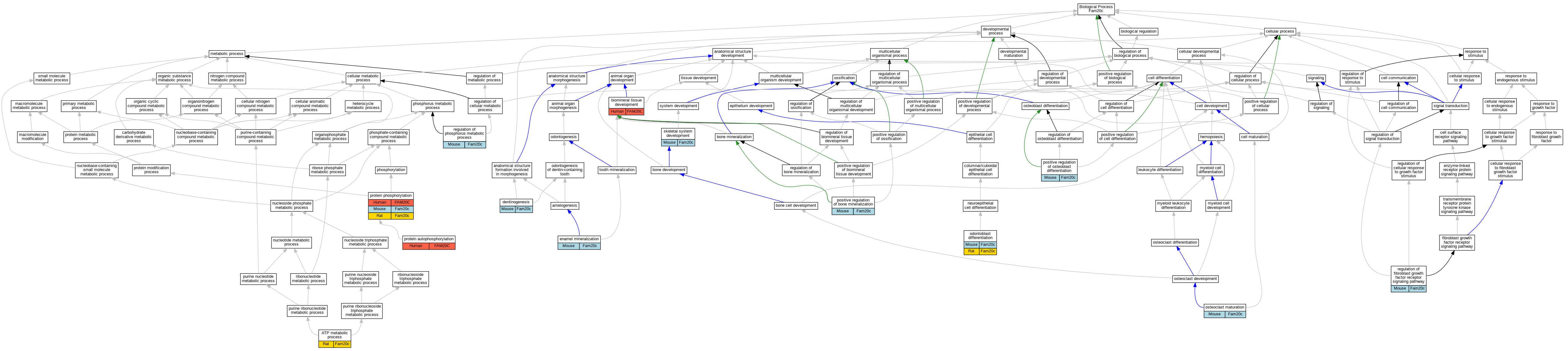The width and height of the screenshot is (1568, 351).
Task: Click the 'bone development' node
Action: tap(669, 170)
